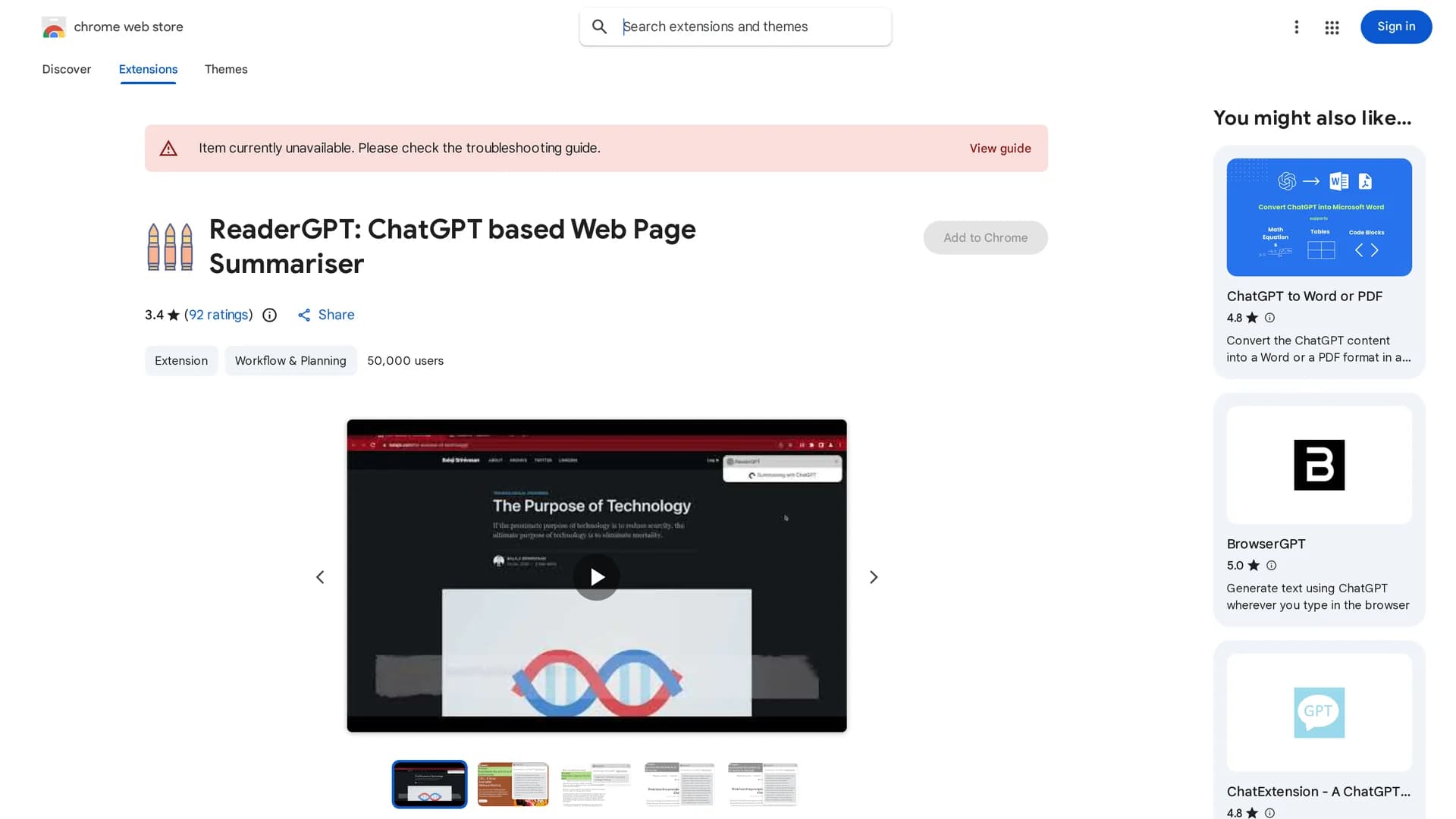The height and width of the screenshot is (819, 1456).
Task: Click the BrowserGPT description text
Action: point(1317,597)
